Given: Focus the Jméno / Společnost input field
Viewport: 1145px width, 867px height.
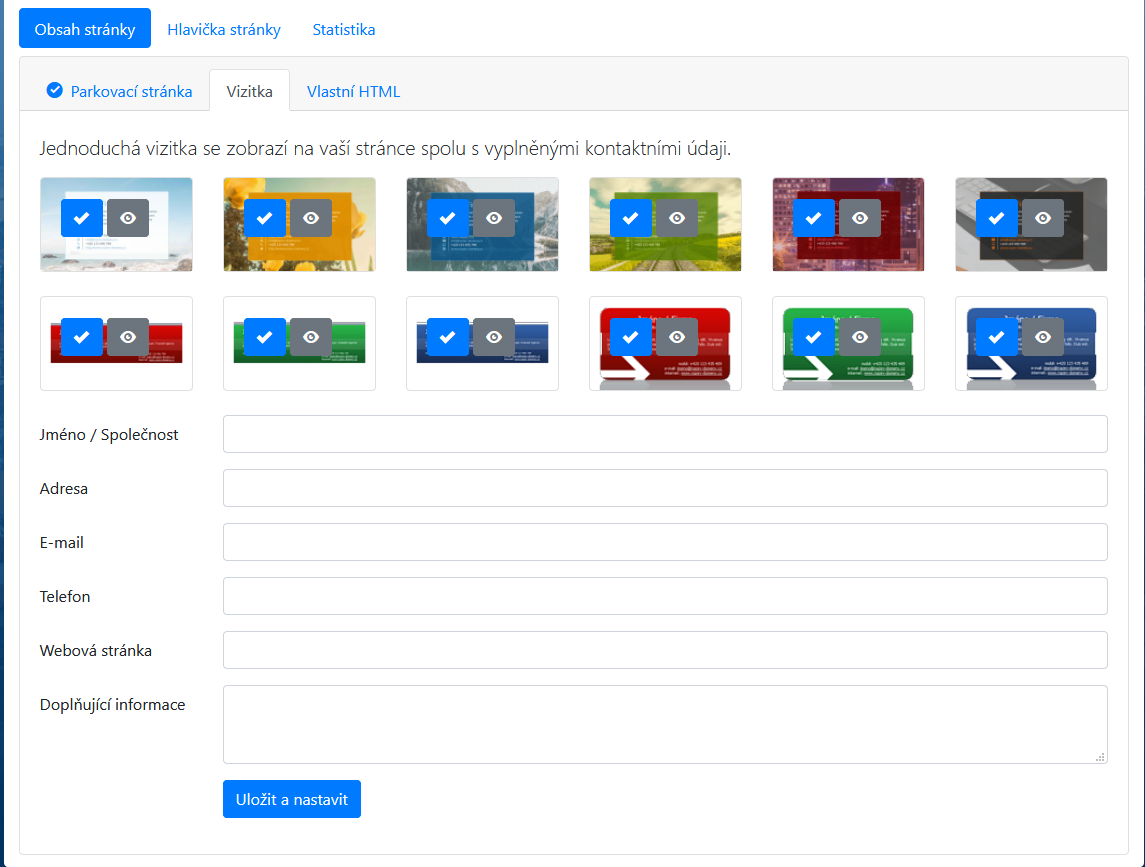Looking at the screenshot, I should click(x=665, y=434).
